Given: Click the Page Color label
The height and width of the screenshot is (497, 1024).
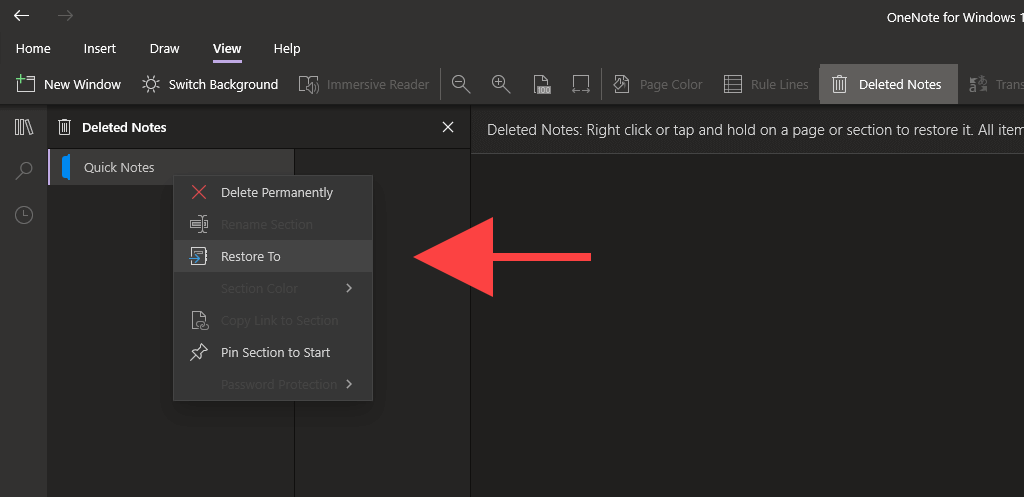Looking at the screenshot, I should click(671, 85).
